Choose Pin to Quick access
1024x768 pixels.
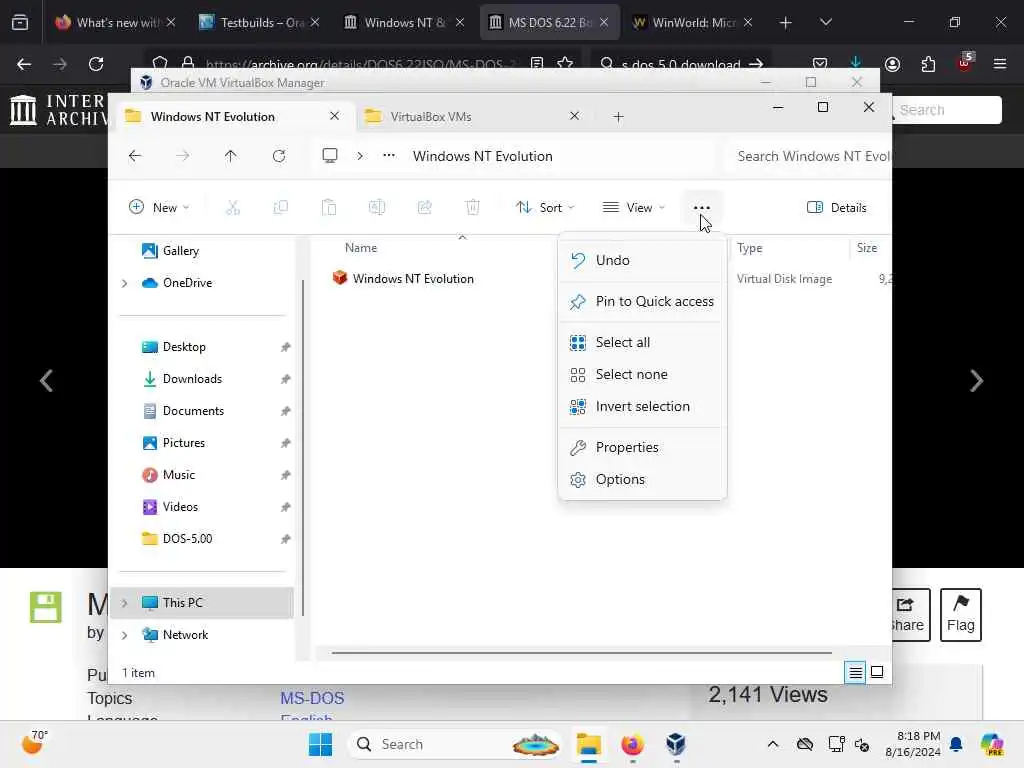coord(643,302)
